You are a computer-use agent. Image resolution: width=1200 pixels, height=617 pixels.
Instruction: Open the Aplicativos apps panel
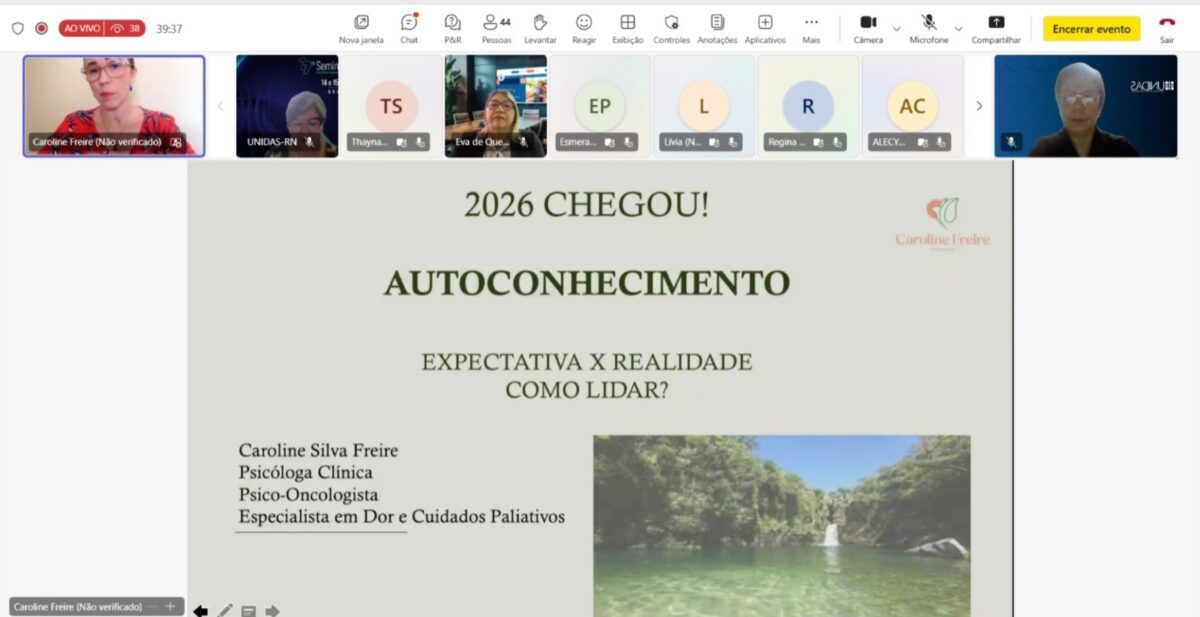(x=765, y=28)
